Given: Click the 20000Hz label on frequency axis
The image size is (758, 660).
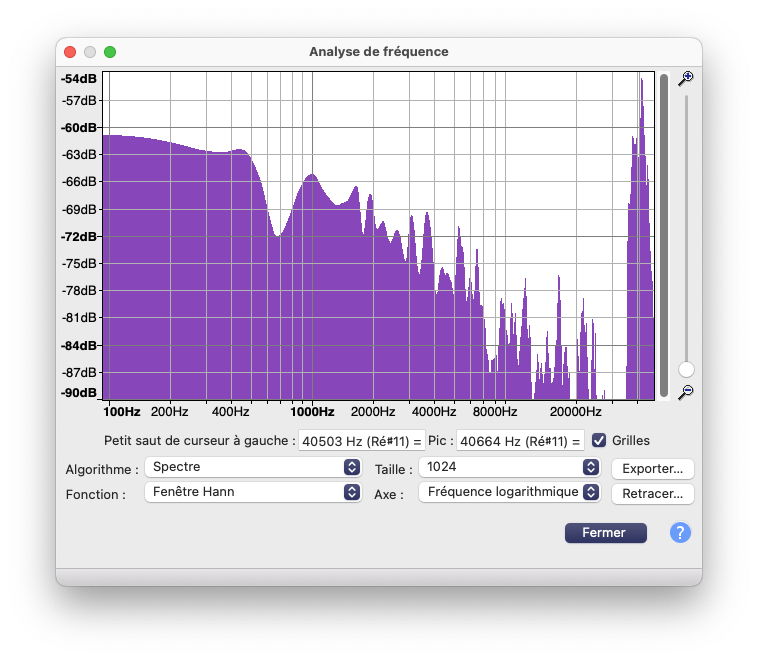Looking at the screenshot, I should coord(575,412).
